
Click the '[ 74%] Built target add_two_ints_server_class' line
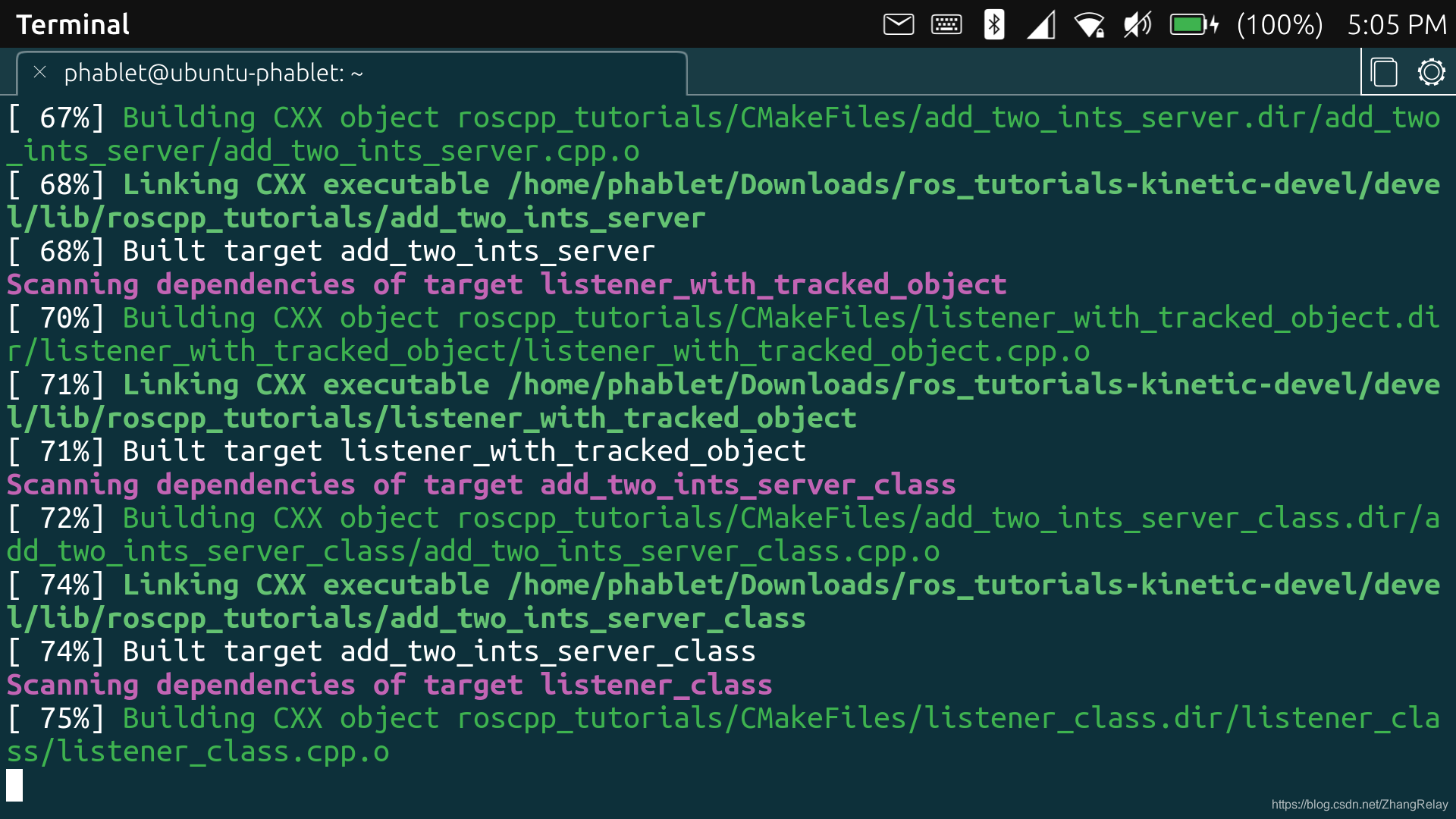tap(381, 651)
